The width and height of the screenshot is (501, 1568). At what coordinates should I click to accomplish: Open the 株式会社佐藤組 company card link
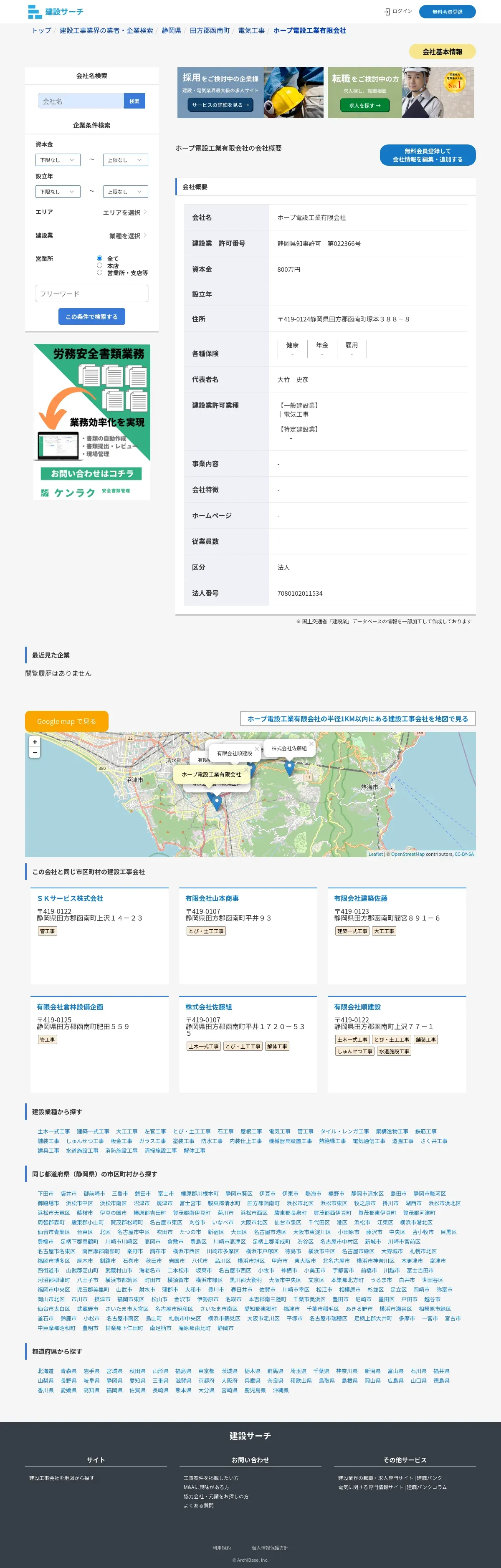(x=208, y=1007)
